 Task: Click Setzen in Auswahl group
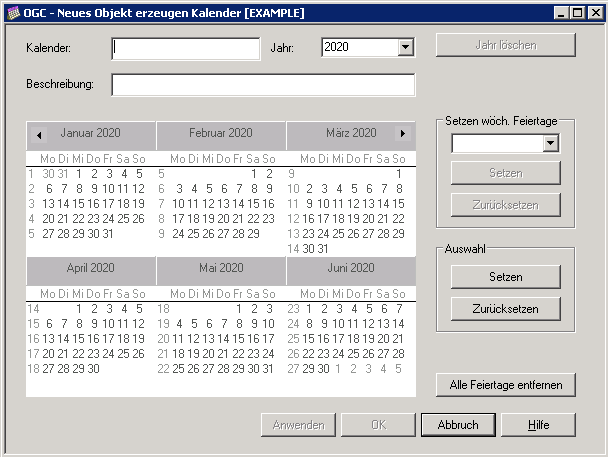tap(506, 277)
